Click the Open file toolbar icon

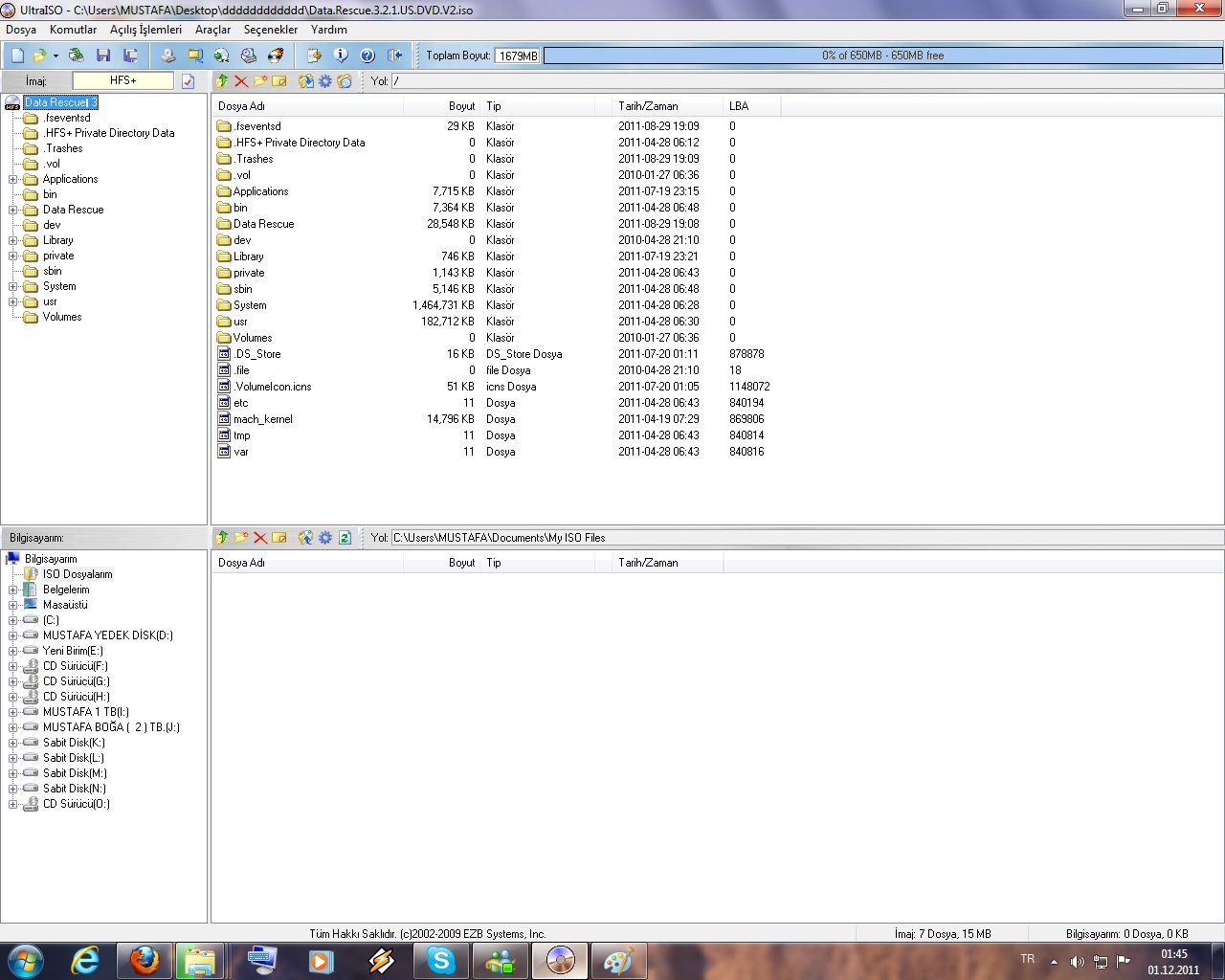coord(39,56)
